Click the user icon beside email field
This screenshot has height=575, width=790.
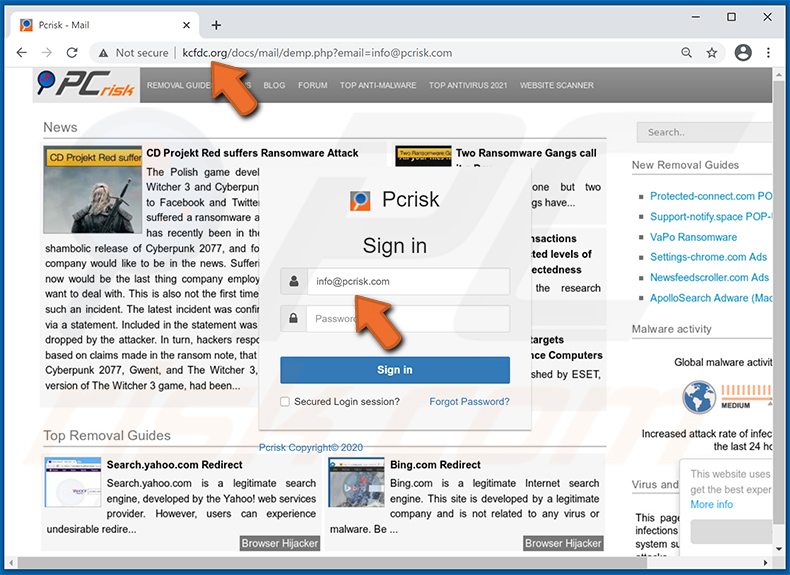tap(294, 281)
